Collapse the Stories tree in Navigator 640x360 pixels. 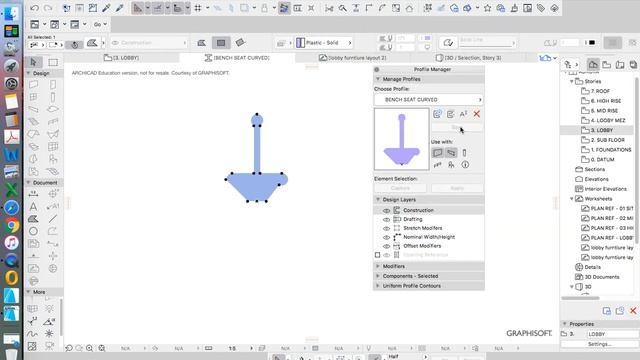(x=571, y=81)
